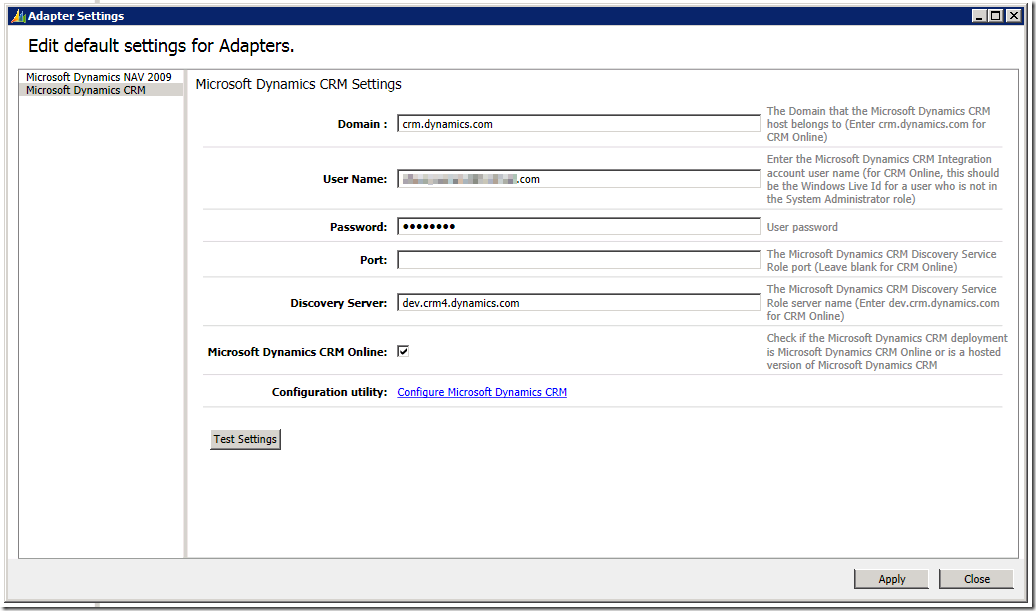This screenshot has width=1036, height=611.
Task: Maximize the Adapter Settings window
Action: coord(996,16)
